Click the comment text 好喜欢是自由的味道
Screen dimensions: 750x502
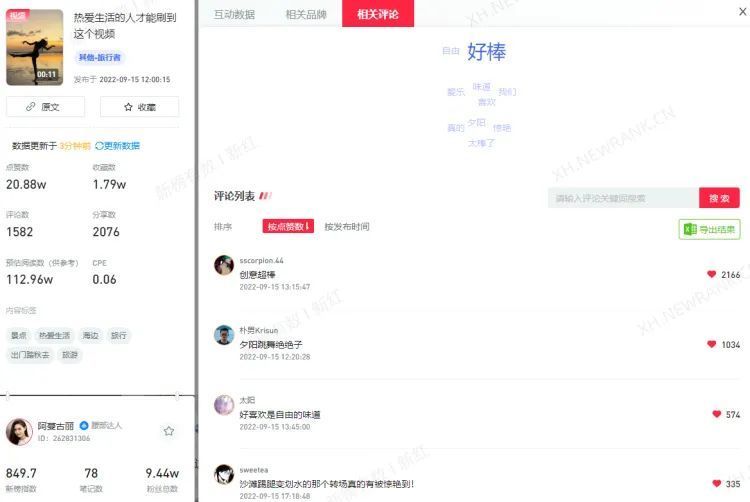280,415
